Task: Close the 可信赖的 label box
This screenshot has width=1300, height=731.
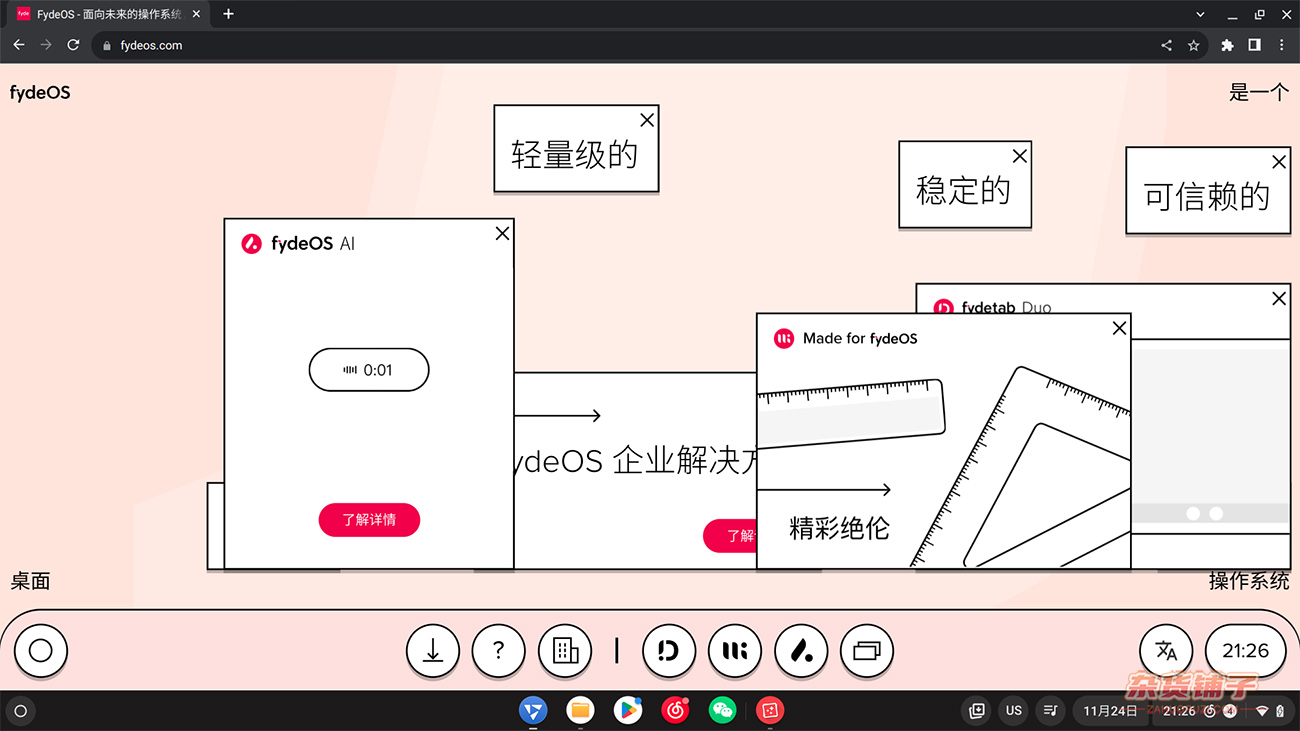Action: [1278, 162]
